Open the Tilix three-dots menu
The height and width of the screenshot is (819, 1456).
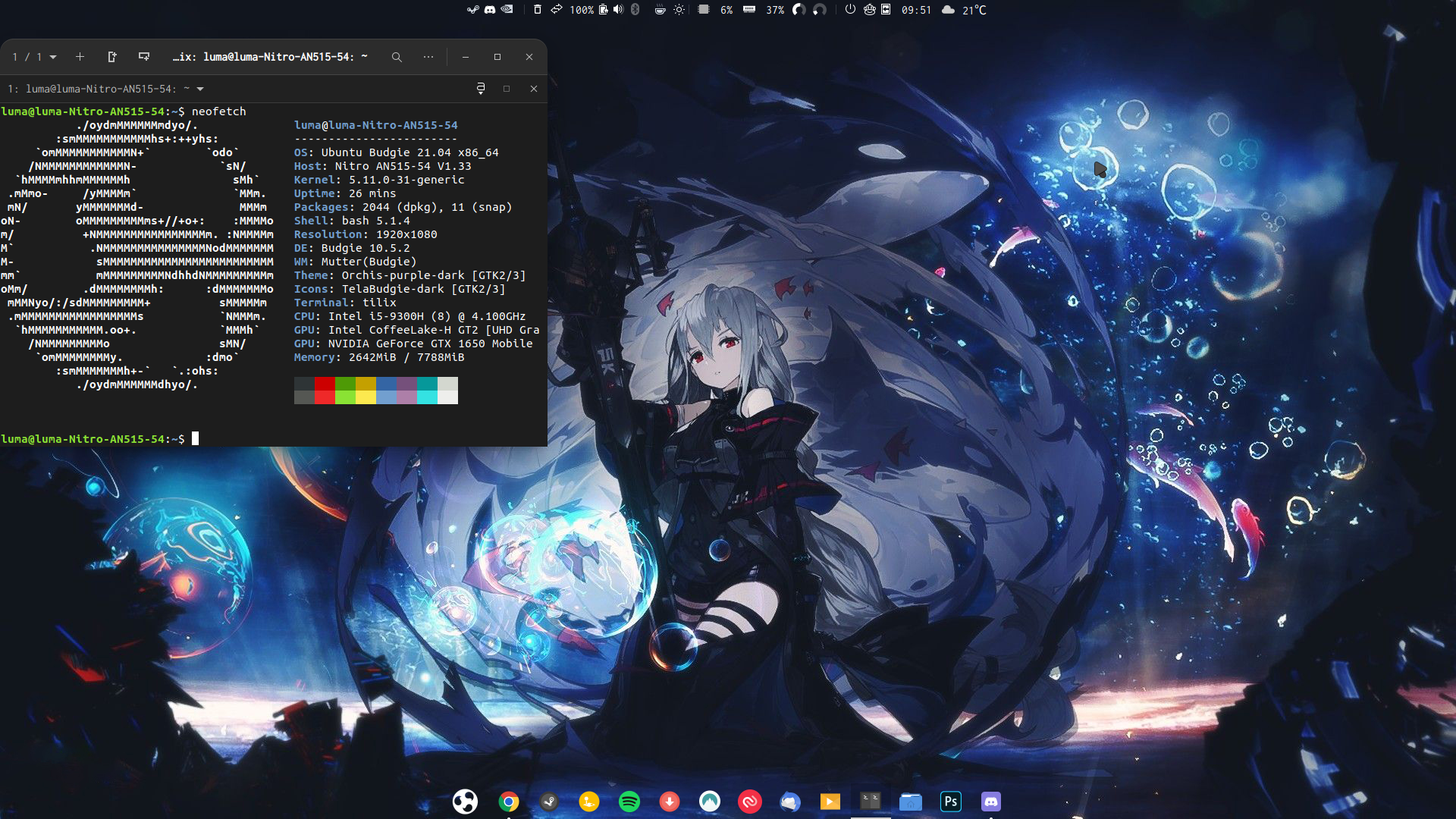[428, 57]
